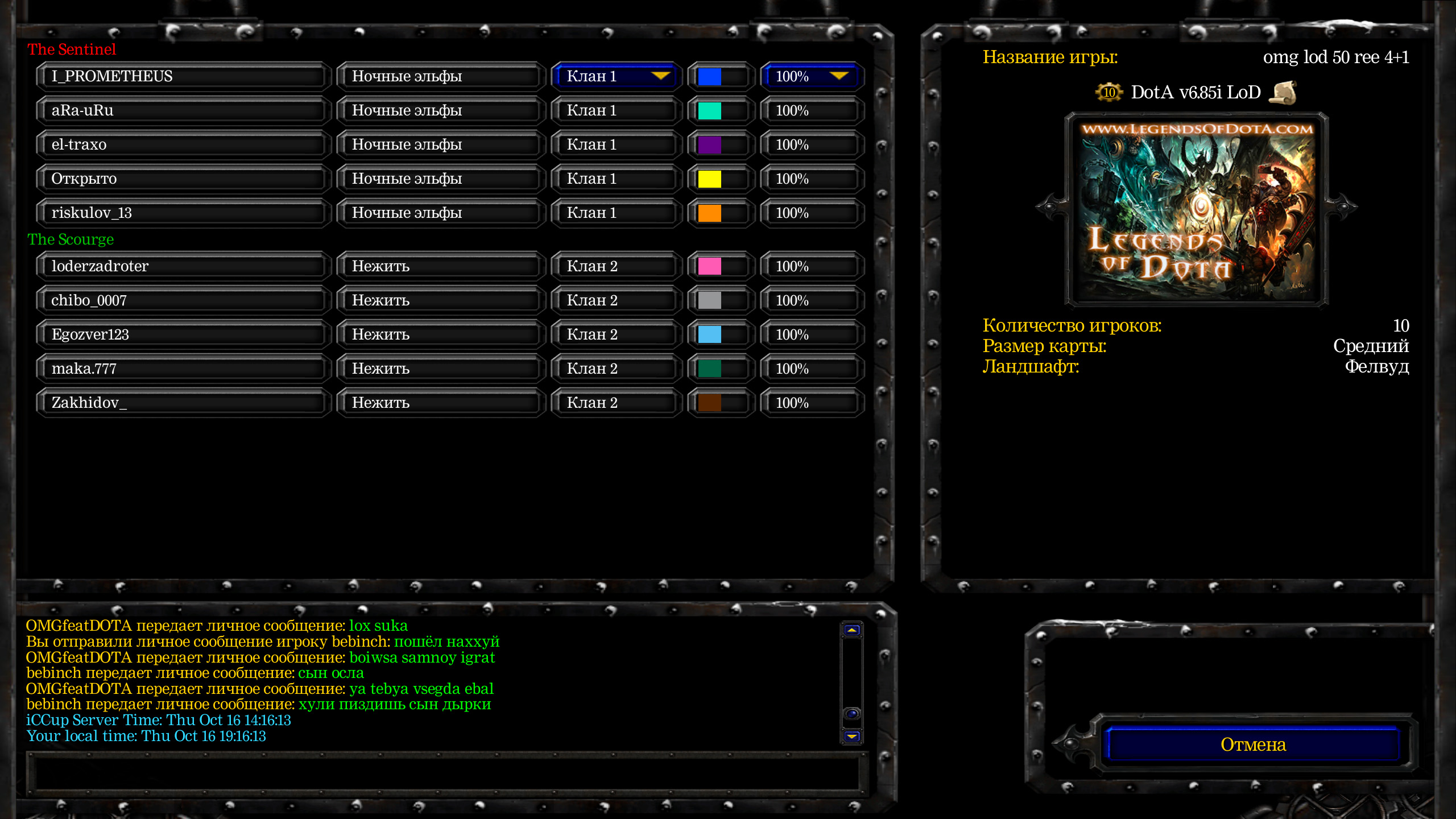Open the Клан 1 team dropdown for I_PROMETHEUS
Screen dimensions: 1456x819
pyautogui.click(x=617, y=76)
